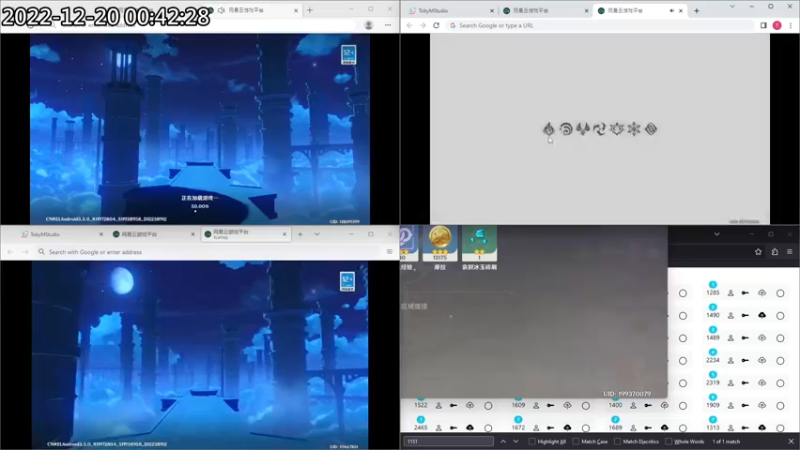Select Mora reward item 13175
Viewport: 800px width, 450px height.
[440, 244]
